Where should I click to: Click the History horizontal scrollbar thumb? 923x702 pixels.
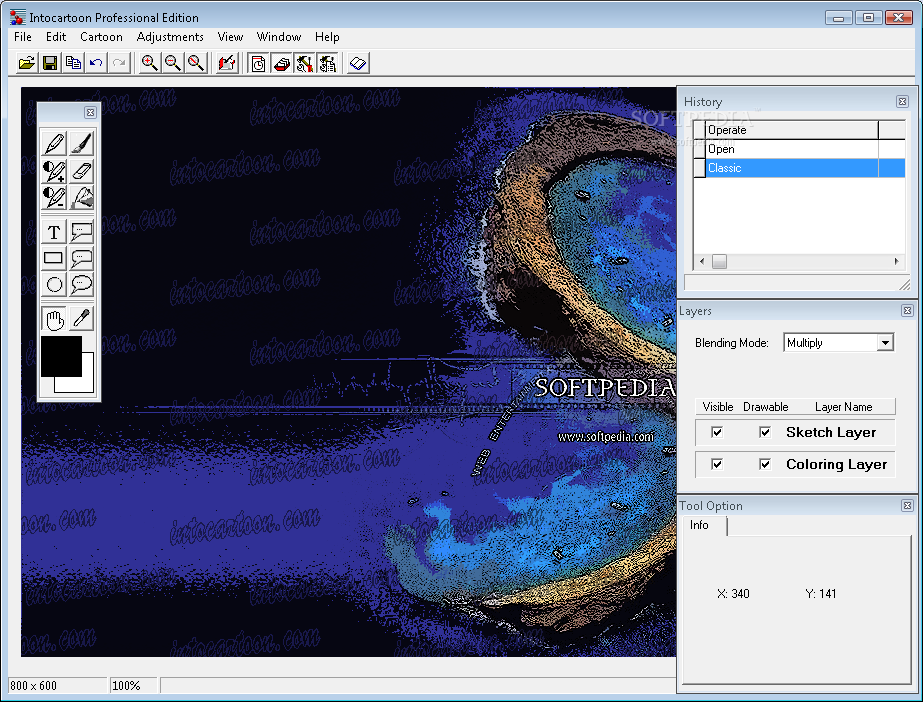(x=719, y=261)
